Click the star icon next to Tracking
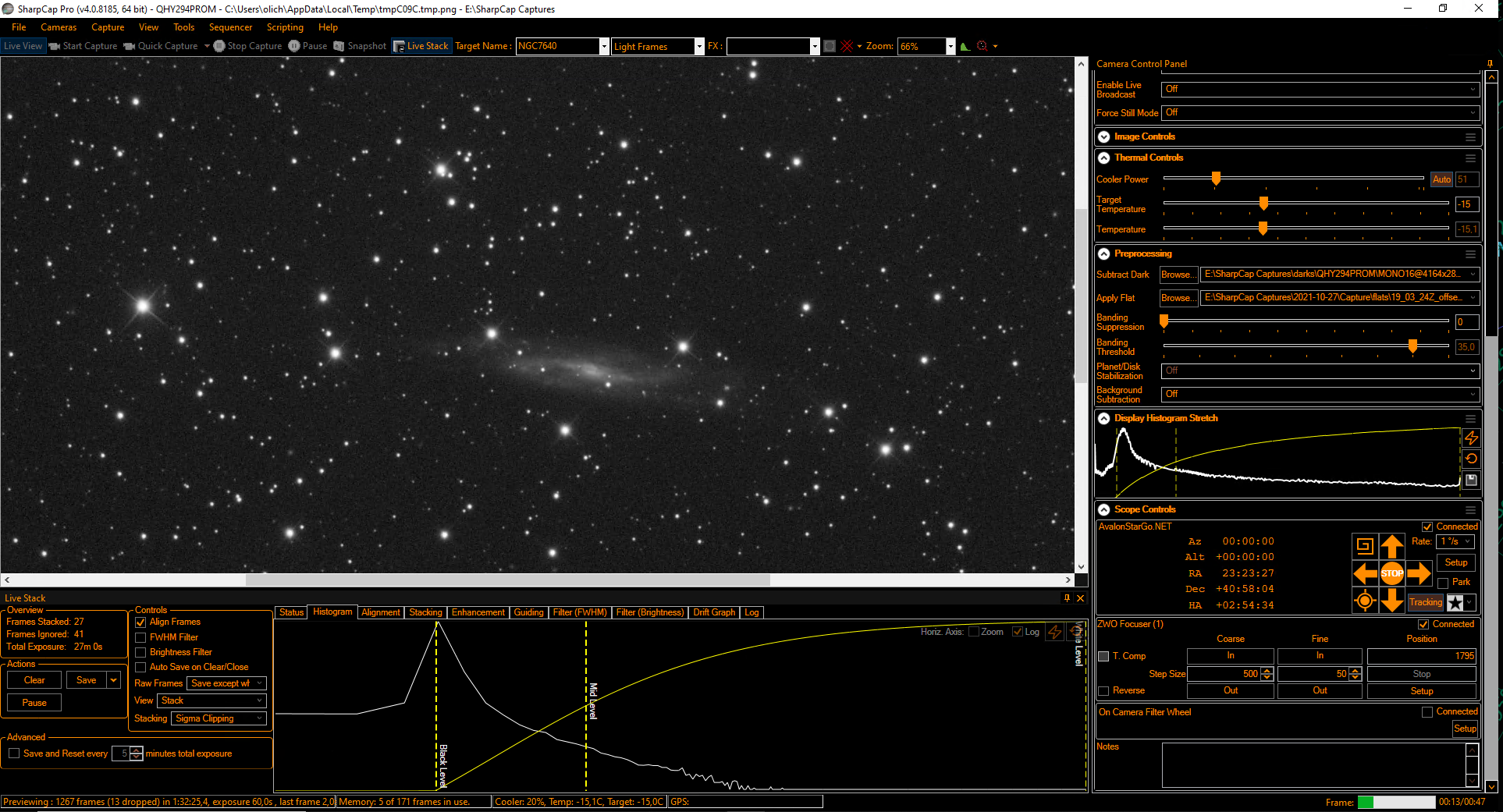 coord(1455,602)
